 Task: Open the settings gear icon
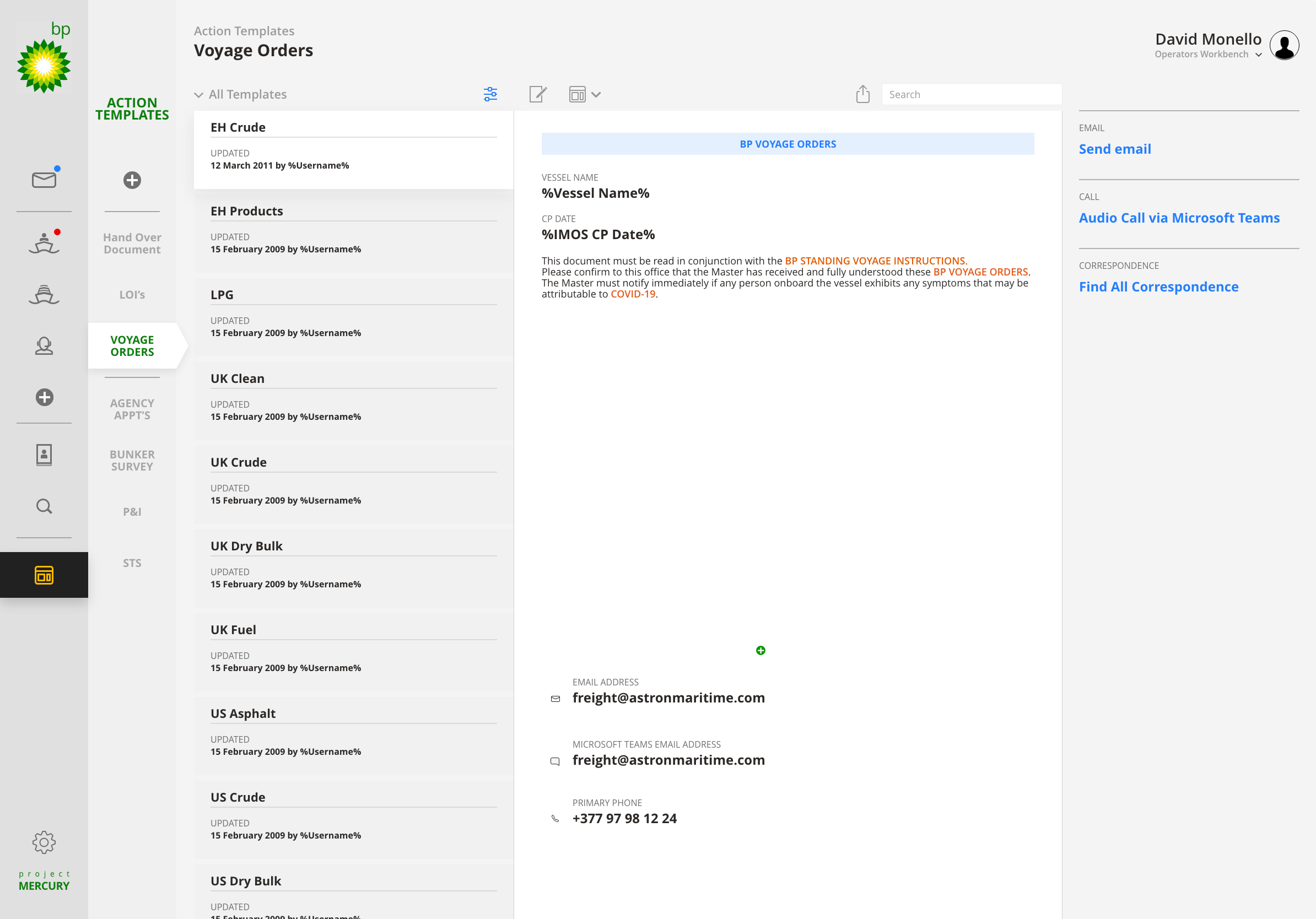pos(44,842)
